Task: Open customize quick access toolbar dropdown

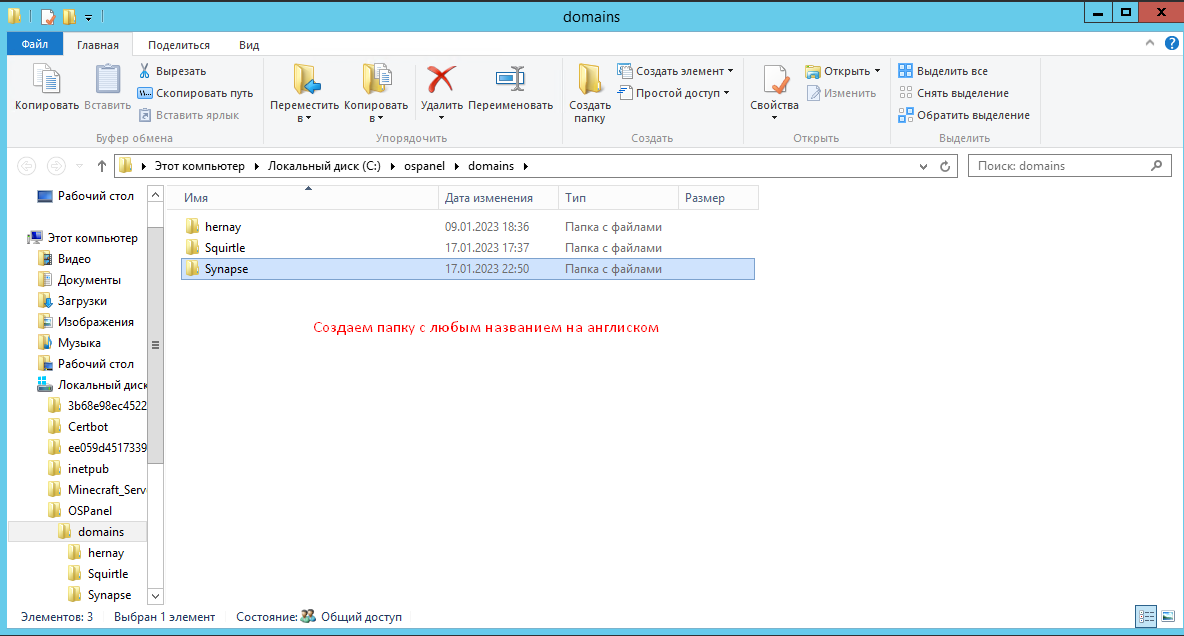Action: click(88, 17)
